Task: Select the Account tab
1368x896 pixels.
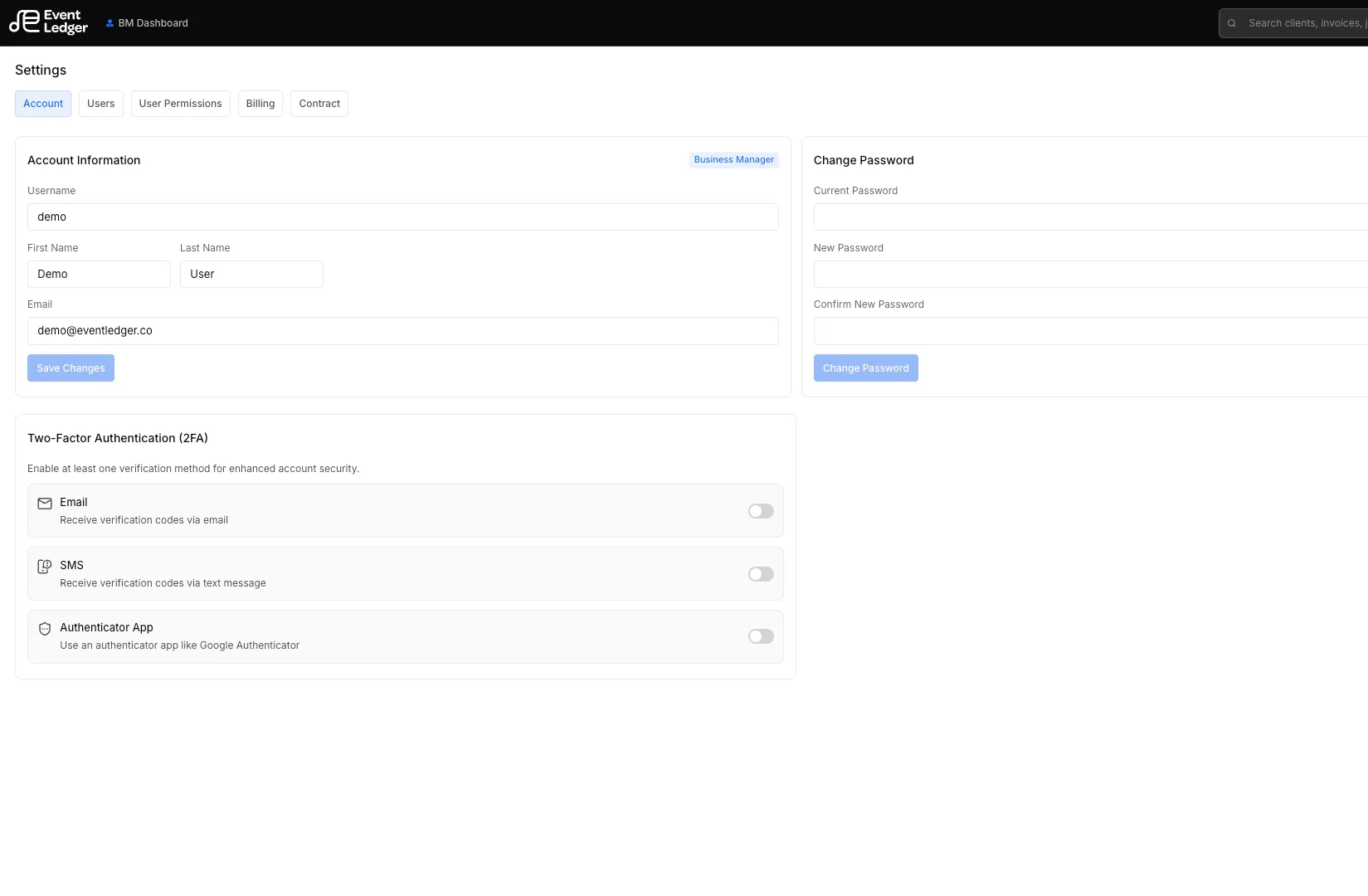Action: [x=43, y=104]
